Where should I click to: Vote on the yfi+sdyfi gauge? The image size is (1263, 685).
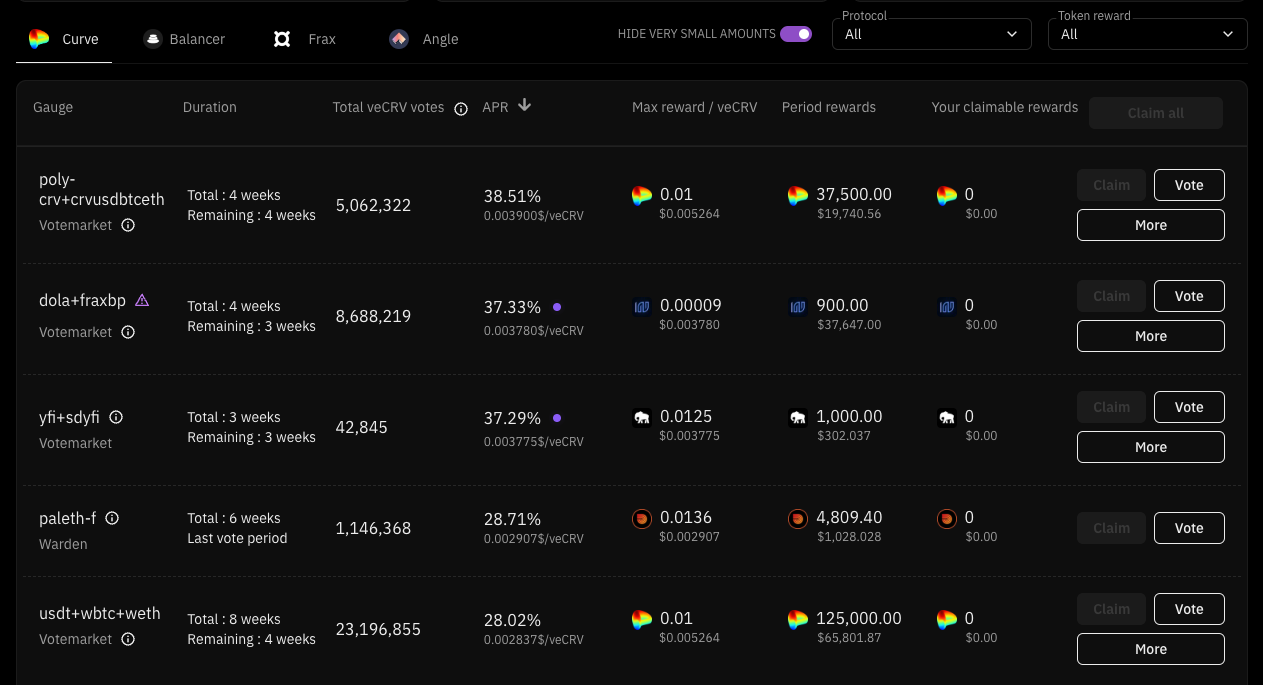click(1189, 407)
